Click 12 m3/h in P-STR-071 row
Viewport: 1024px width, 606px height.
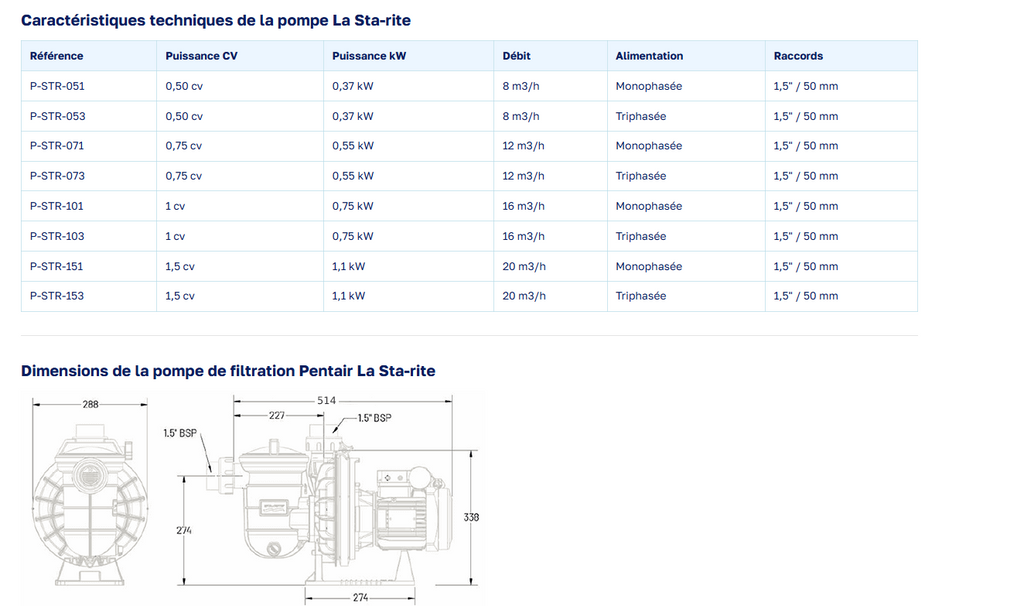pos(523,146)
